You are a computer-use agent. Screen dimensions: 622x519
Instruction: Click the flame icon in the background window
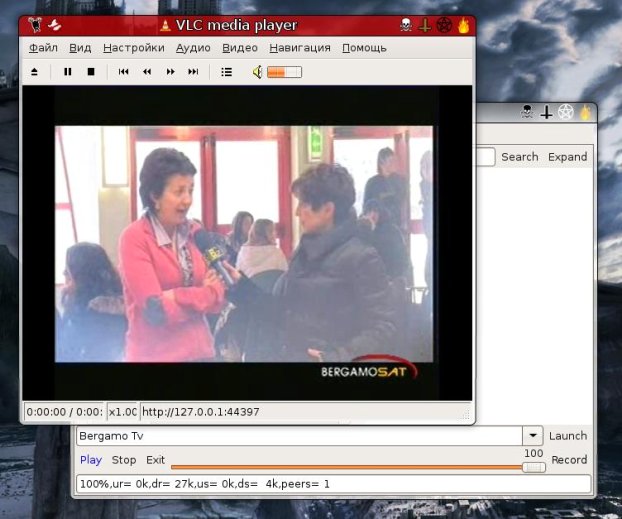click(585, 112)
